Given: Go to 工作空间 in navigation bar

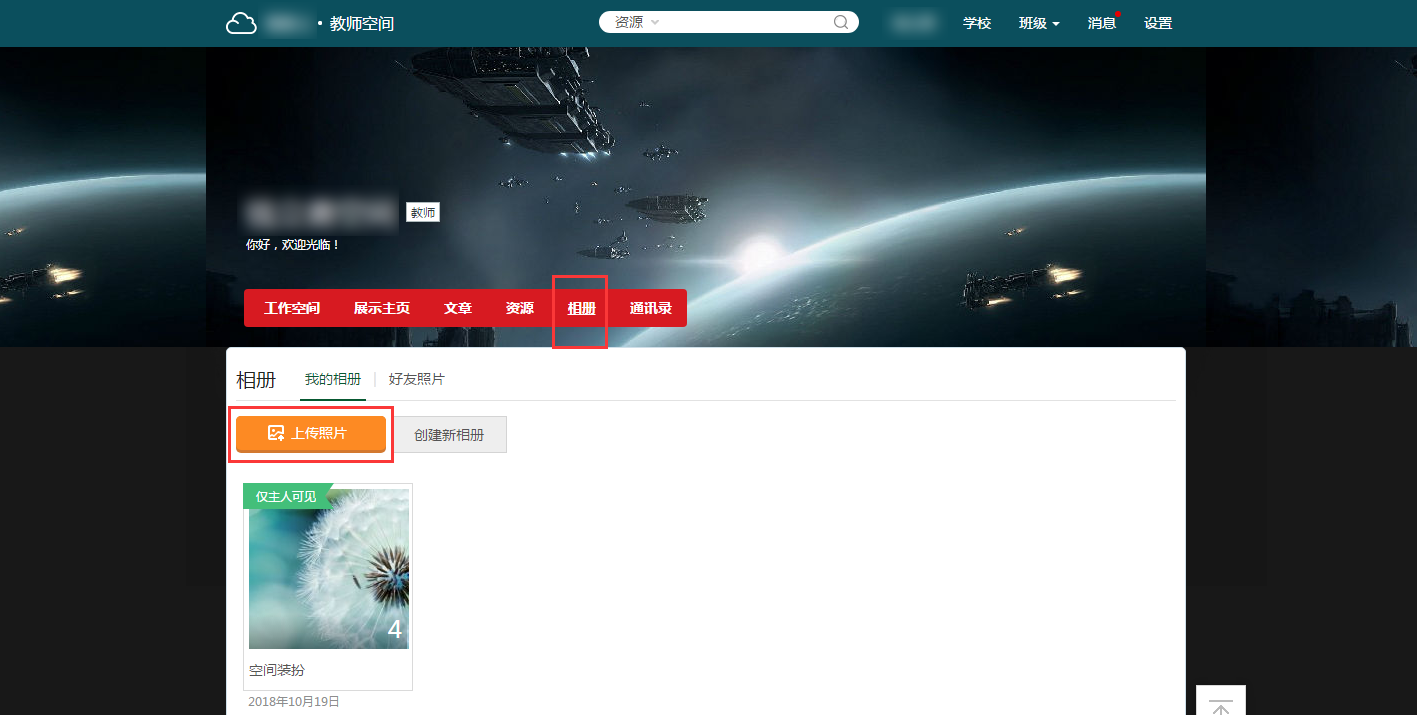Looking at the screenshot, I should 292,308.
